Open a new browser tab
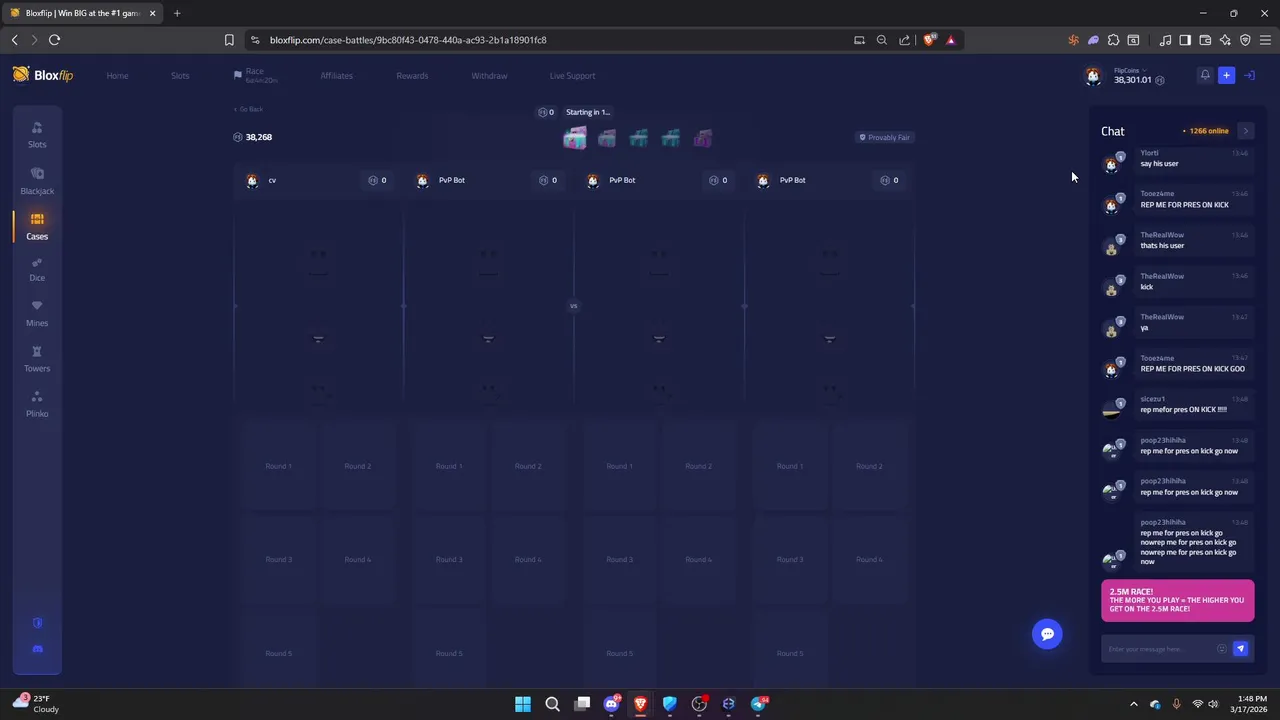Image resolution: width=1280 pixels, height=720 pixels. [x=177, y=13]
